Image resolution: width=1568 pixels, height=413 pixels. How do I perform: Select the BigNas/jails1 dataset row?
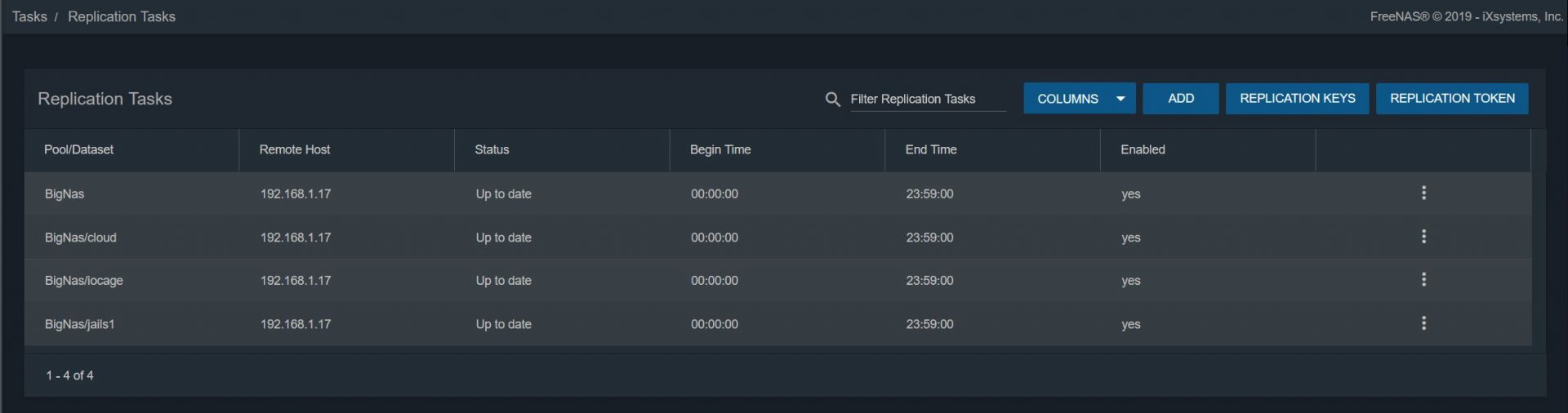coord(79,324)
